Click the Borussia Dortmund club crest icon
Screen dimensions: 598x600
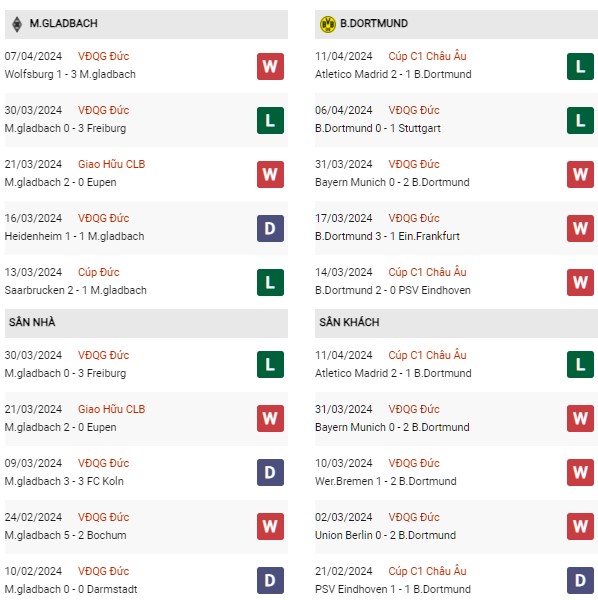coord(328,24)
